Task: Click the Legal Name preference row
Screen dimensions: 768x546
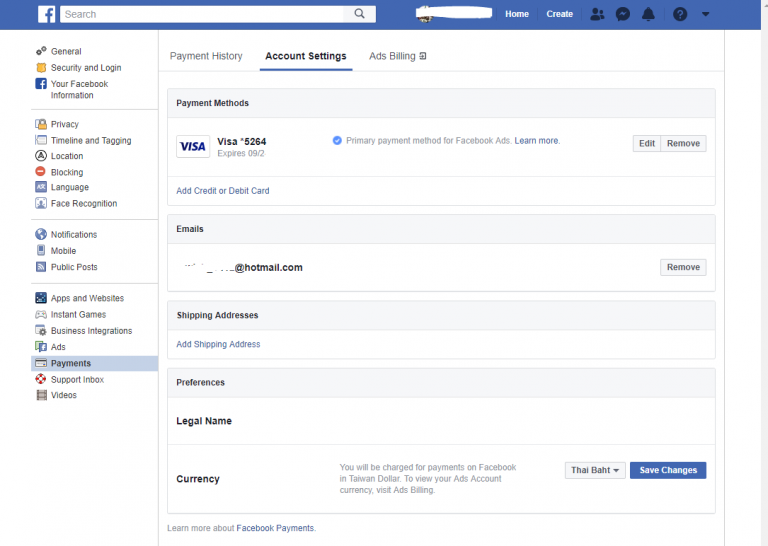Action: [441, 421]
